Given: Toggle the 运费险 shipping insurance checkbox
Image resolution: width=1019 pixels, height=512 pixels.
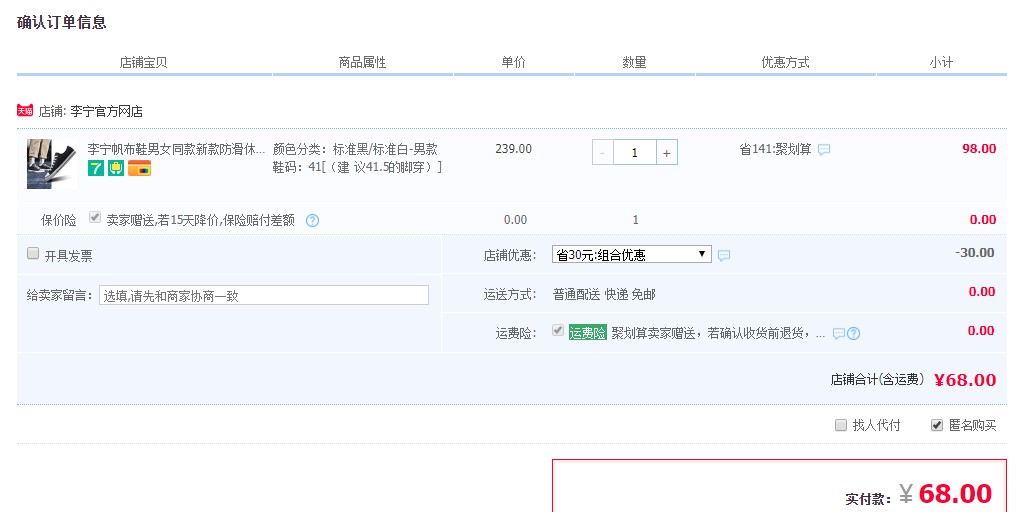Looking at the screenshot, I should pyautogui.click(x=558, y=330).
